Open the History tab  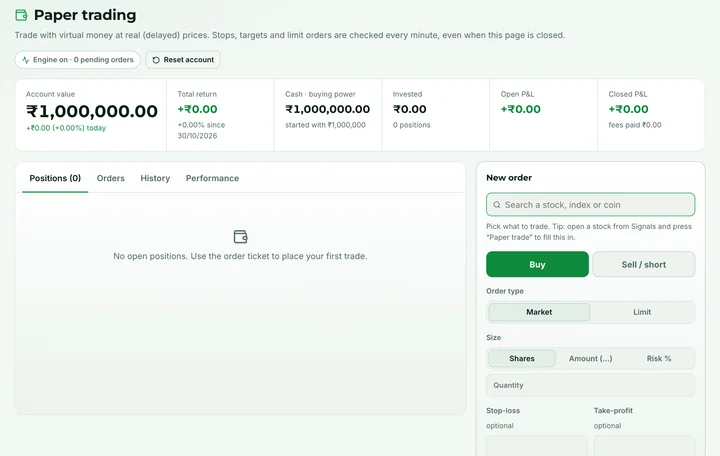coord(155,178)
